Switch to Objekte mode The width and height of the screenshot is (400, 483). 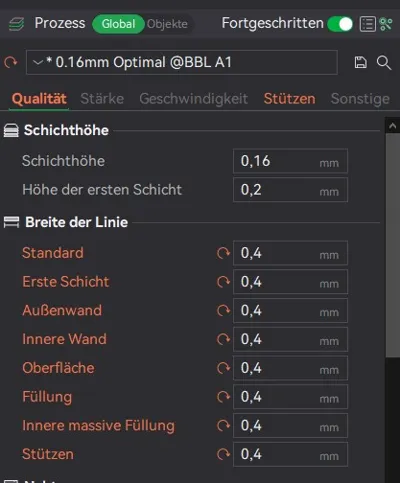tap(167, 24)
